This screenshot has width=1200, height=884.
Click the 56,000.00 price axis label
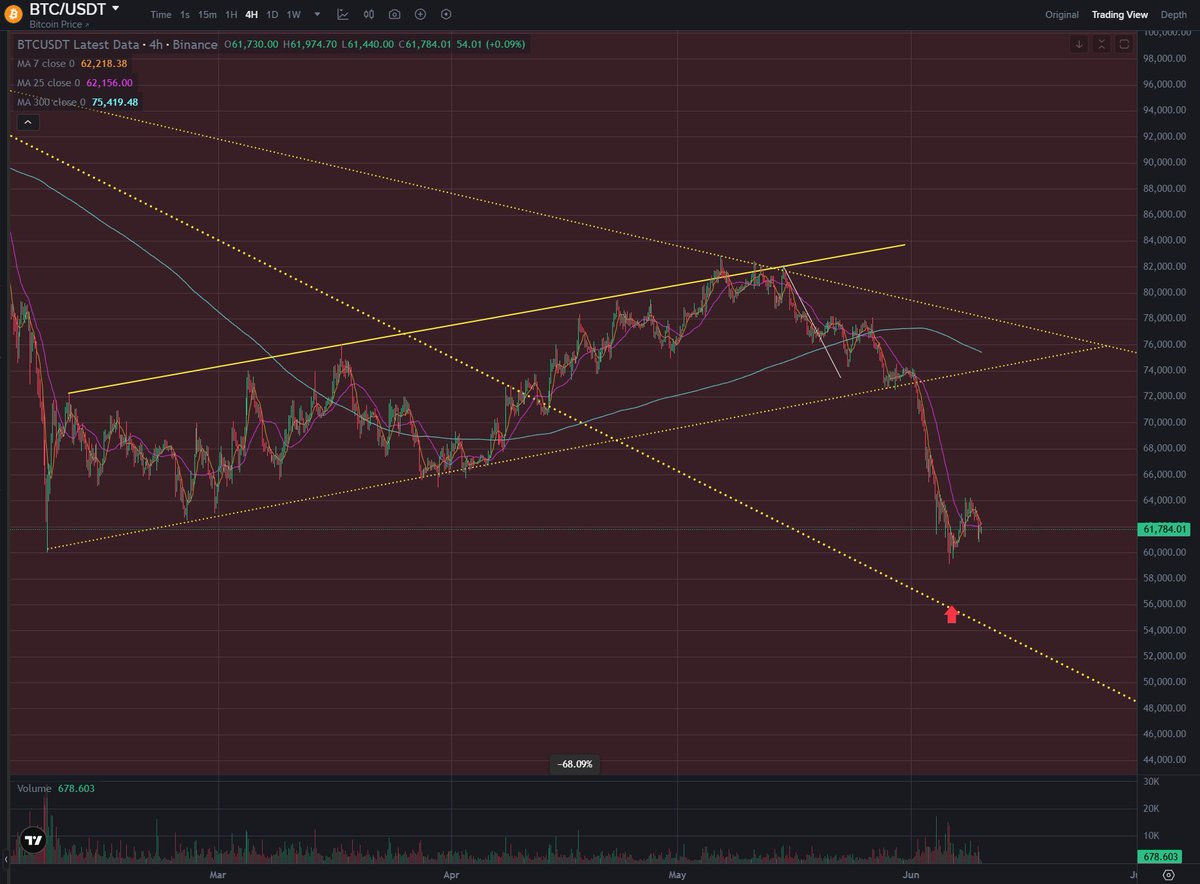coord(1166,604)
